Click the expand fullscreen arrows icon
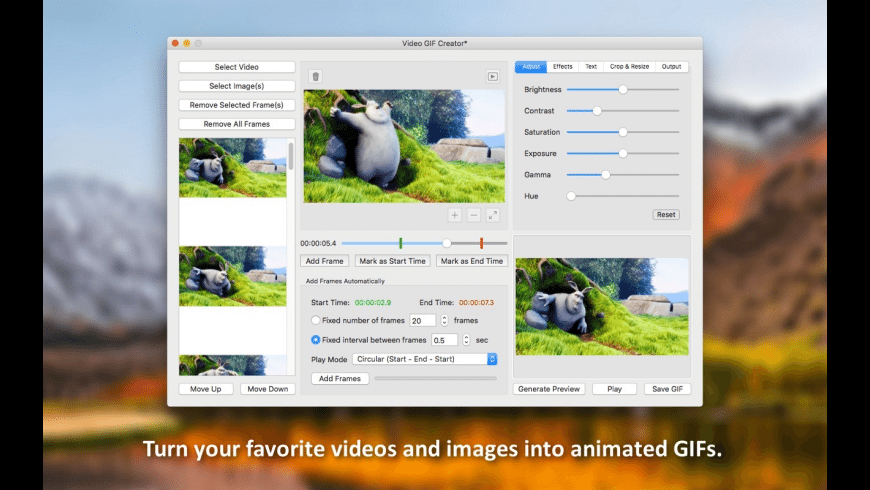Image resolution: width=870 pixels, height=490 pixels. 492,215
